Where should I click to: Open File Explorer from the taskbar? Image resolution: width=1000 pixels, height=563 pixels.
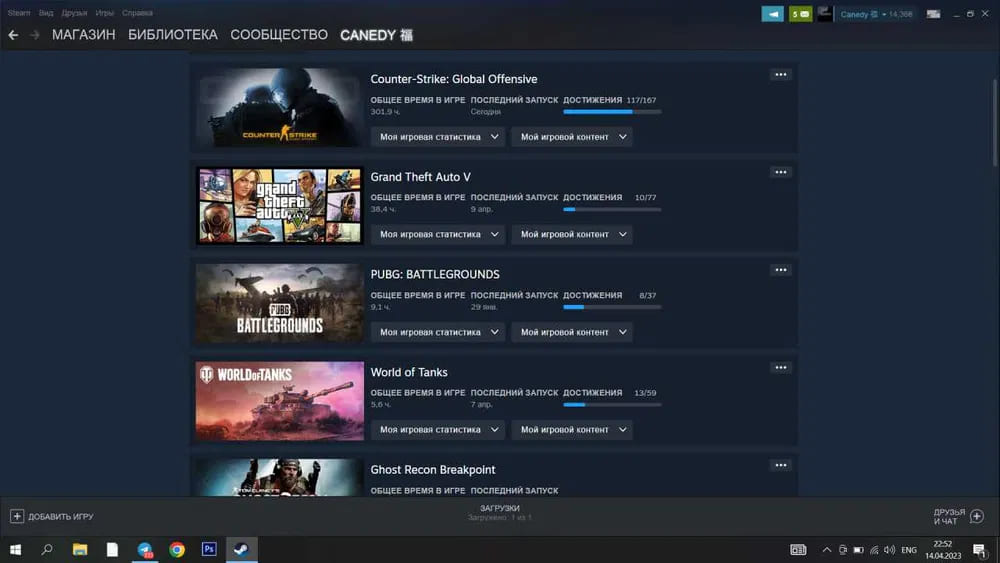pos(80,549)
